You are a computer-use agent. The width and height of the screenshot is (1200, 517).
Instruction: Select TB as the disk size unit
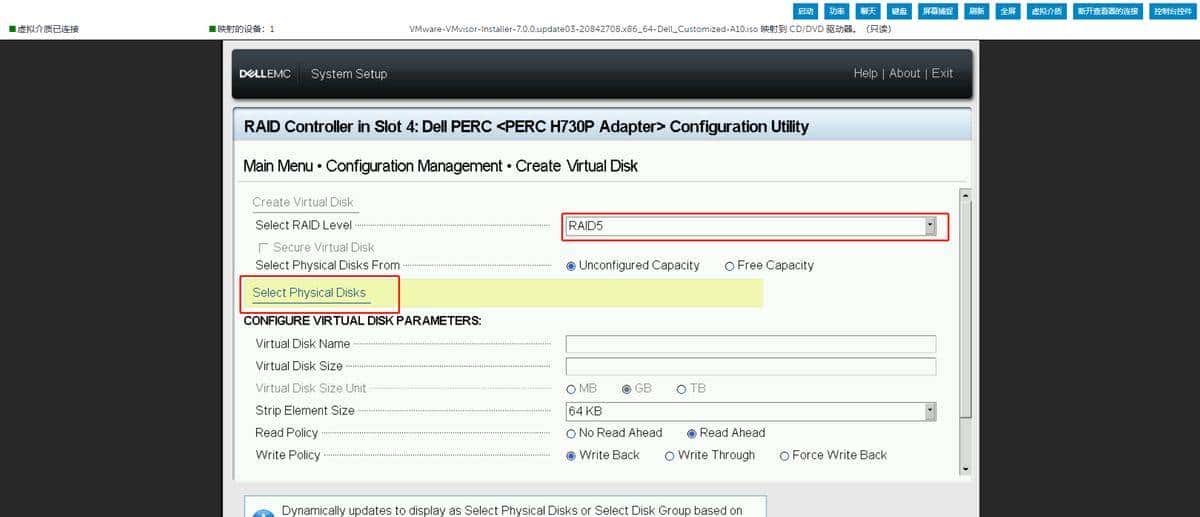pyautogui.click(x=682, y=389)
